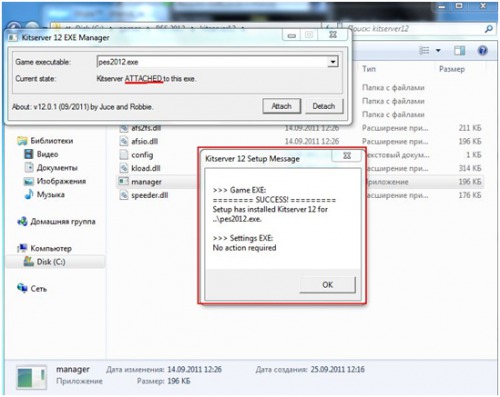Click the Компьютер icon

pos(22,248)
